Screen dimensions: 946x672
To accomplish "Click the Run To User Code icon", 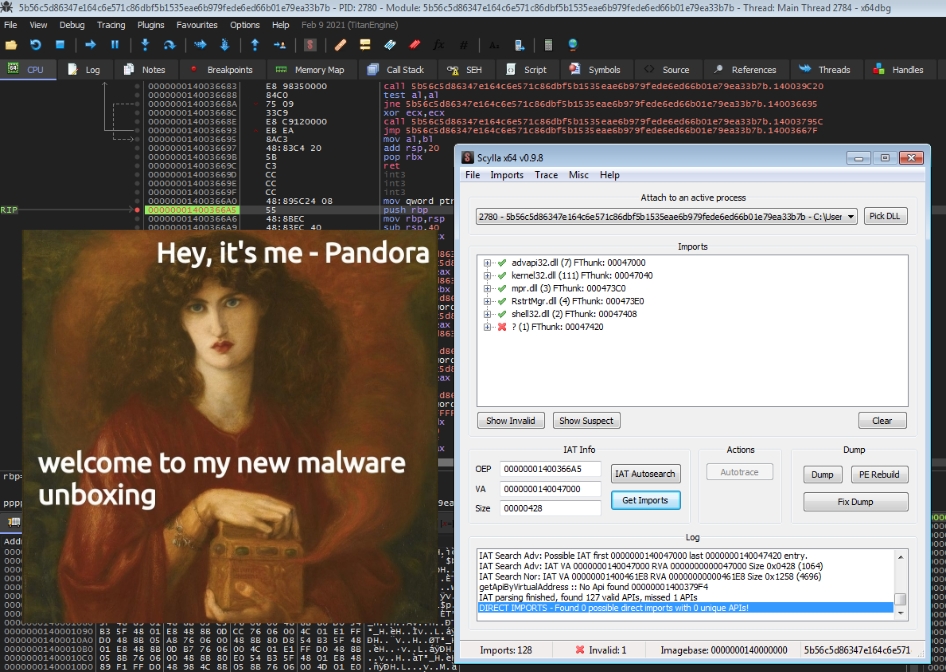I will [x=279, y=45].
